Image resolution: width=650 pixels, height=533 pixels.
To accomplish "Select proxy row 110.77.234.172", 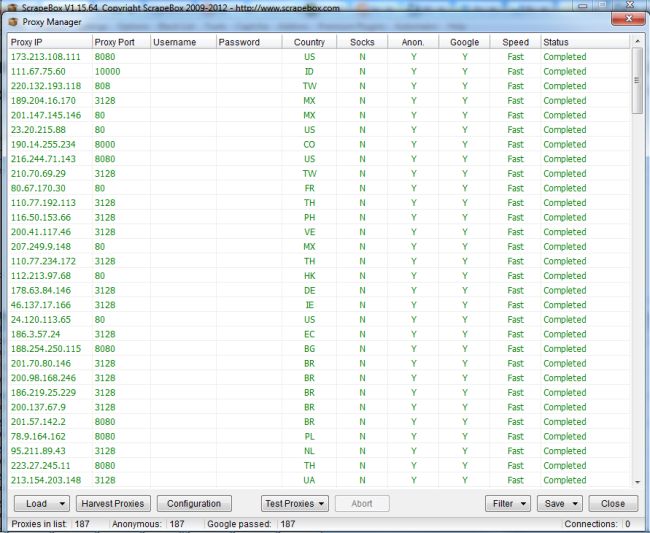I will [319, 261].
